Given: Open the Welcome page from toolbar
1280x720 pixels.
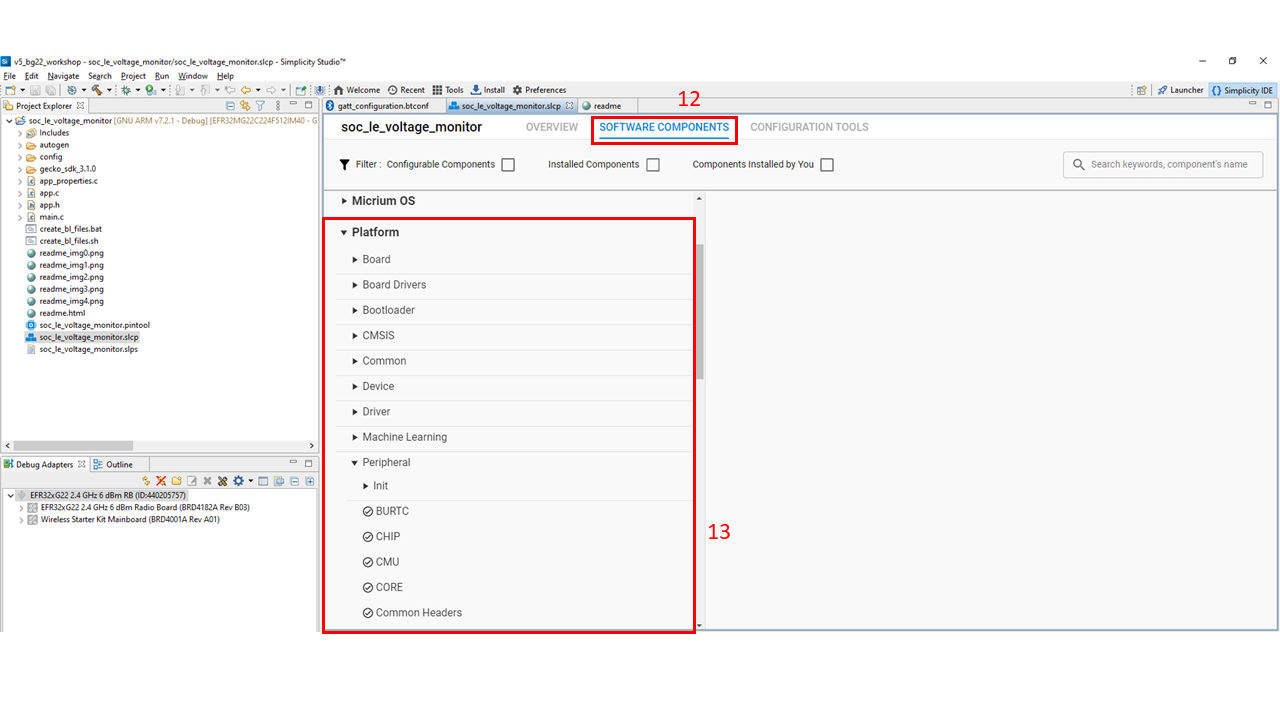Looking at the screenshot, I should coord(357,90).
